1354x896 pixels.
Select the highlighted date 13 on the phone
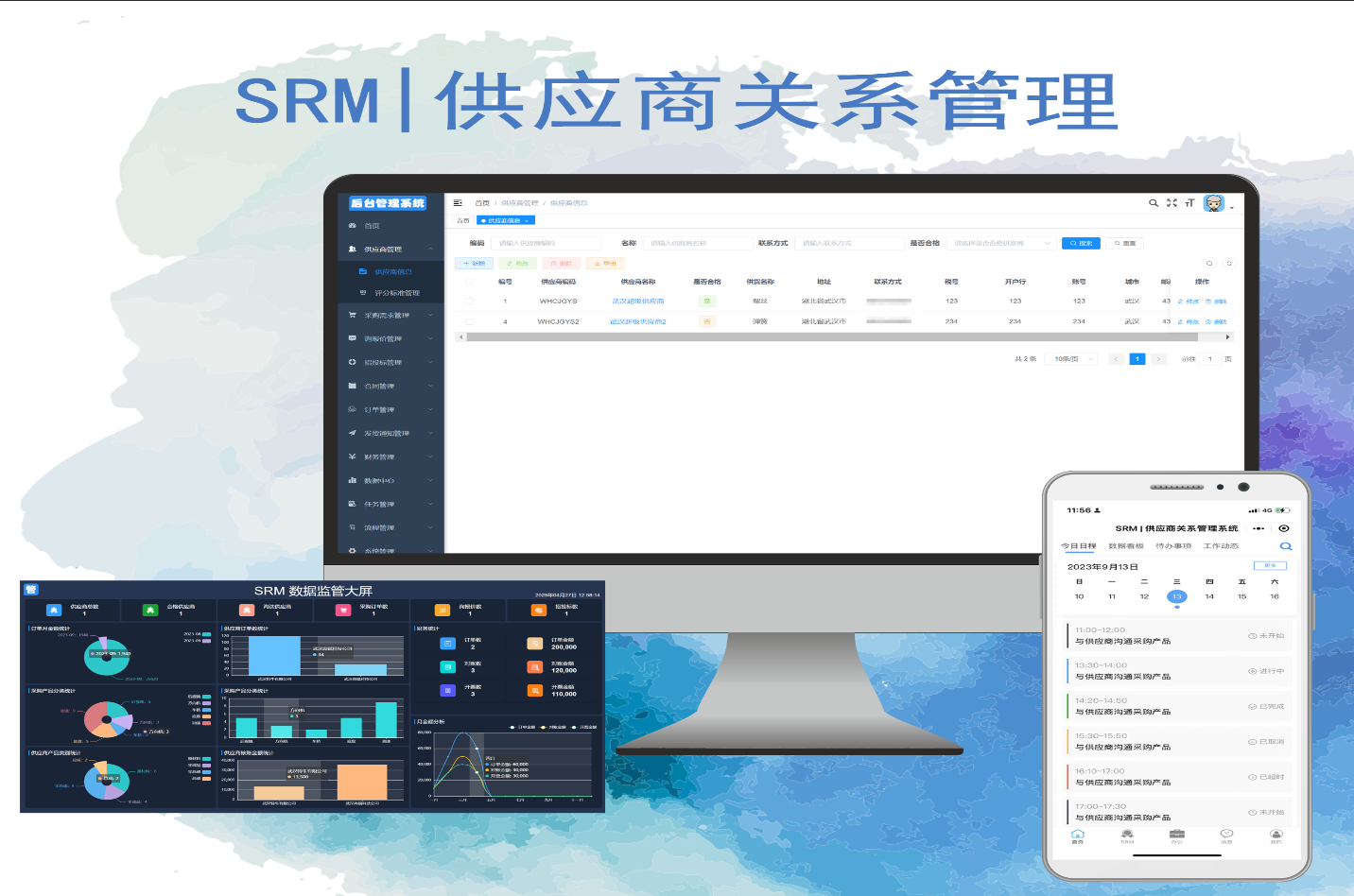click(1176, 596)
